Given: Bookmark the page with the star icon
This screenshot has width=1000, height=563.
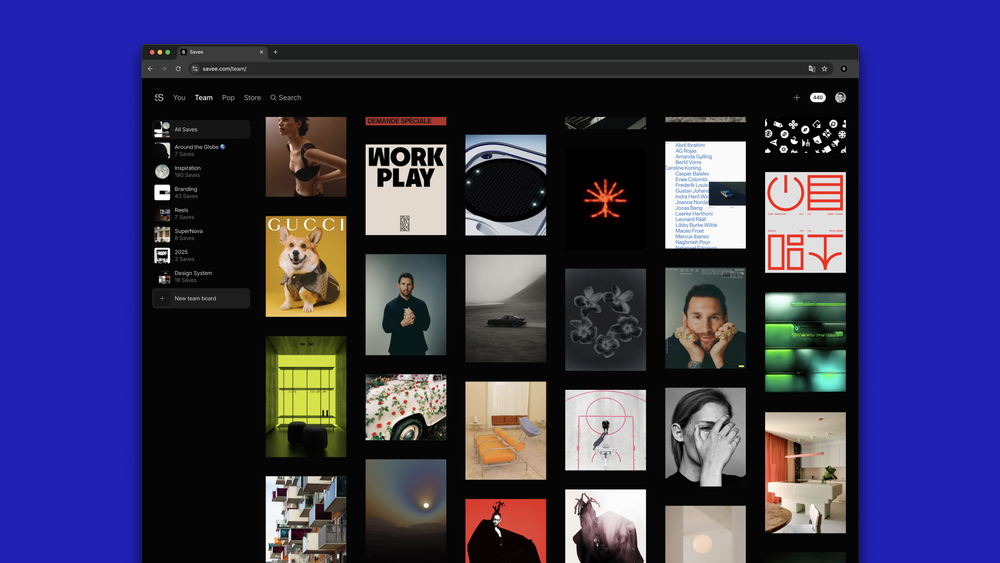Looking at the screenshot, I should tap(825, 69).
